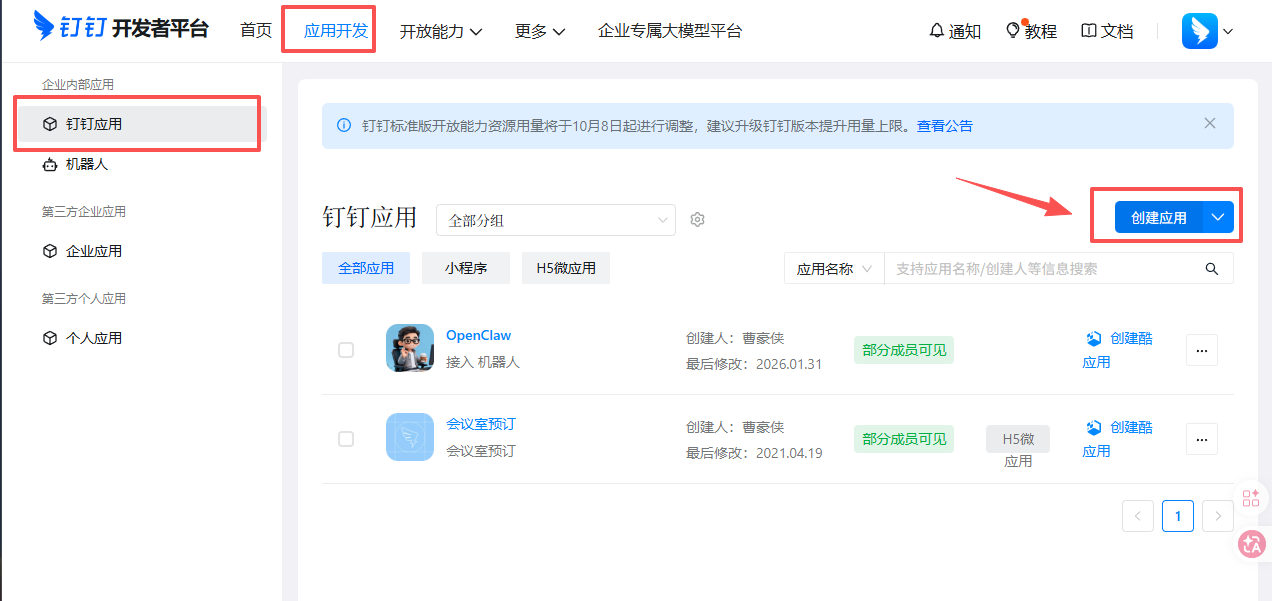
Task: Open 文档 documentation icon
Action: pos(1089,31)
